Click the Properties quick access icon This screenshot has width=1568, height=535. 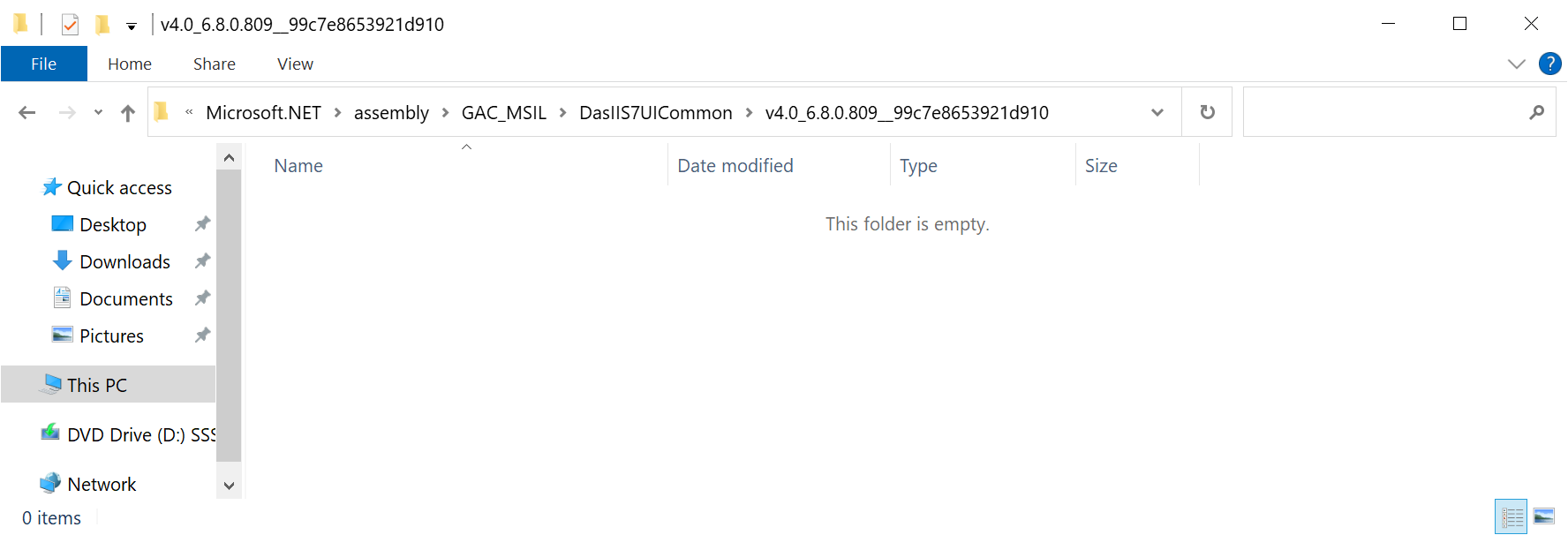click(x=71, y=25)
